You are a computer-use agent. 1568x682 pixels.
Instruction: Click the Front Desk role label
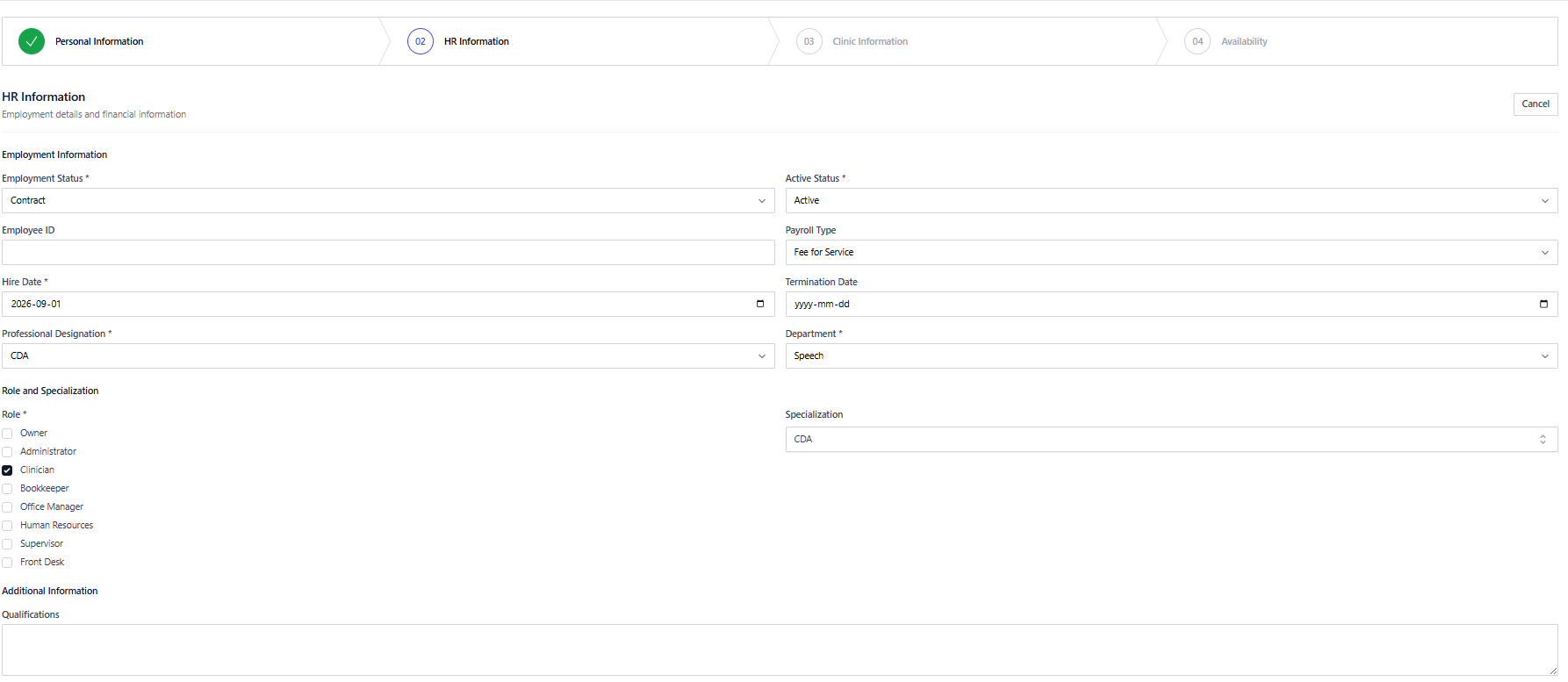pyautogui.click(x=42, y=562)
